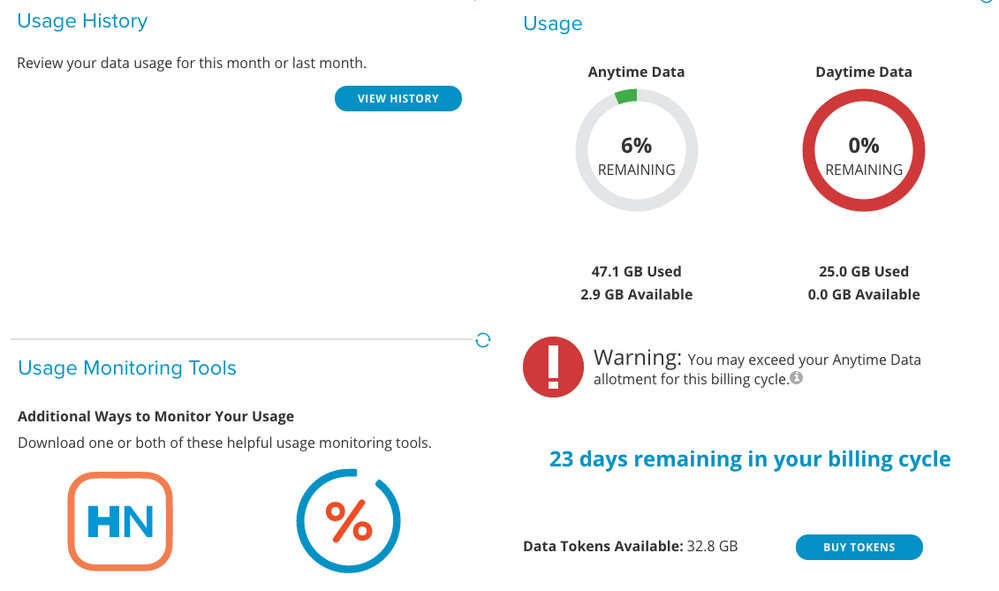Click the red warning exclamation icon
The image size is (999, 591).
tap(553, 367)
